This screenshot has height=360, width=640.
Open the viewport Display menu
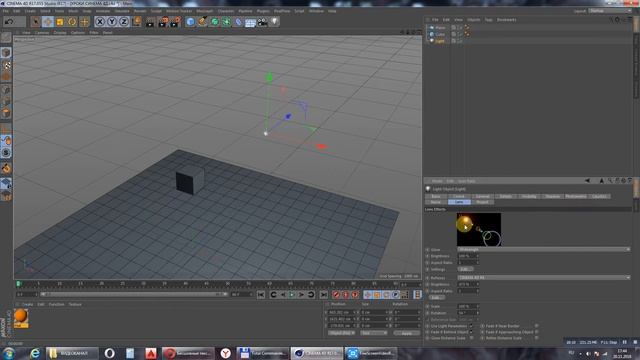click(x=60, y=32)
